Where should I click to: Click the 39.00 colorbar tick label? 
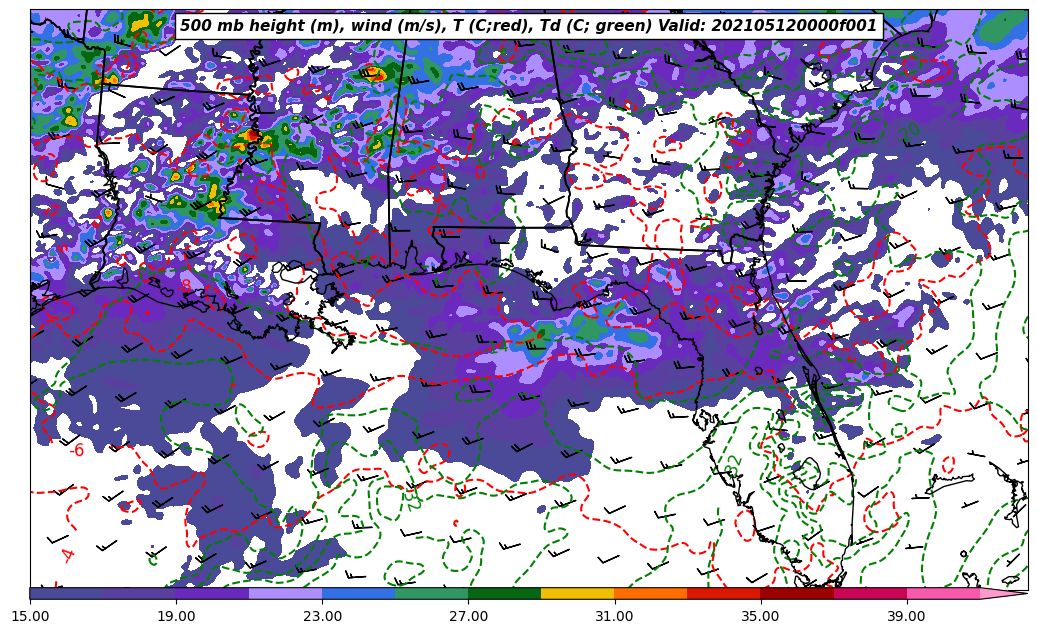click(906, 617)
